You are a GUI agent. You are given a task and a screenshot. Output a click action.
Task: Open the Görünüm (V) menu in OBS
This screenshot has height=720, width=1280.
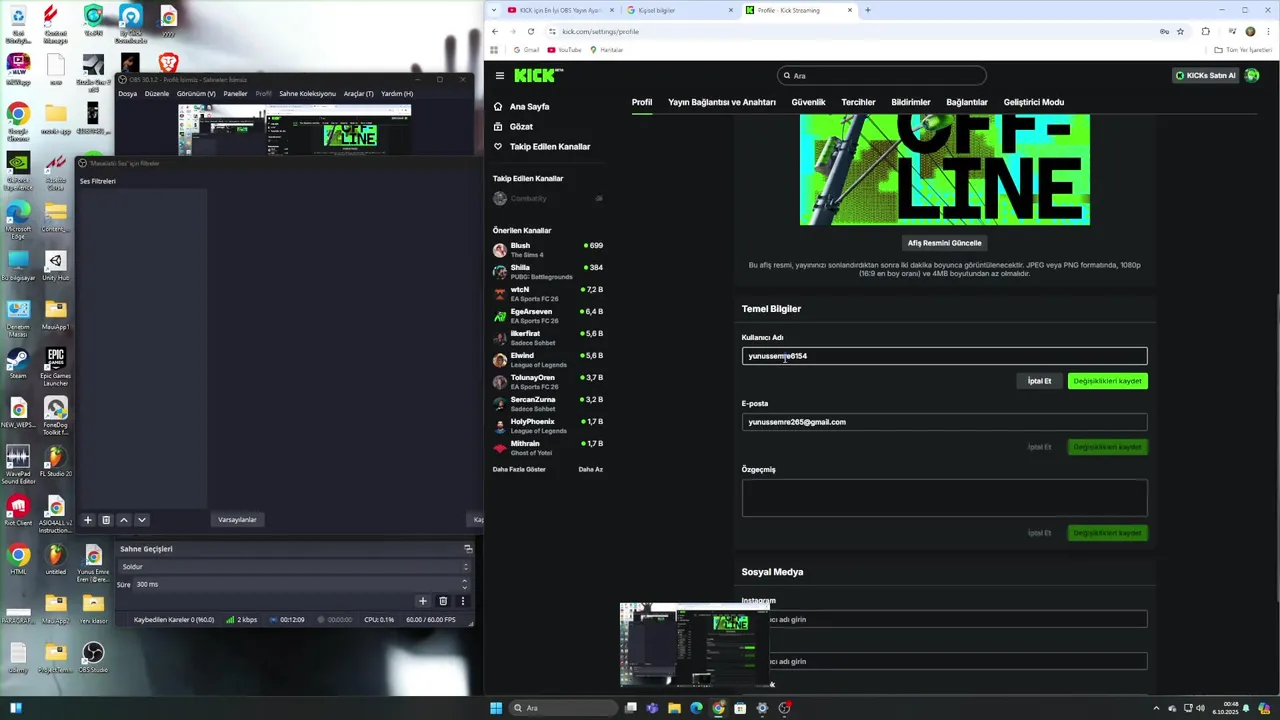coord(196,94)
